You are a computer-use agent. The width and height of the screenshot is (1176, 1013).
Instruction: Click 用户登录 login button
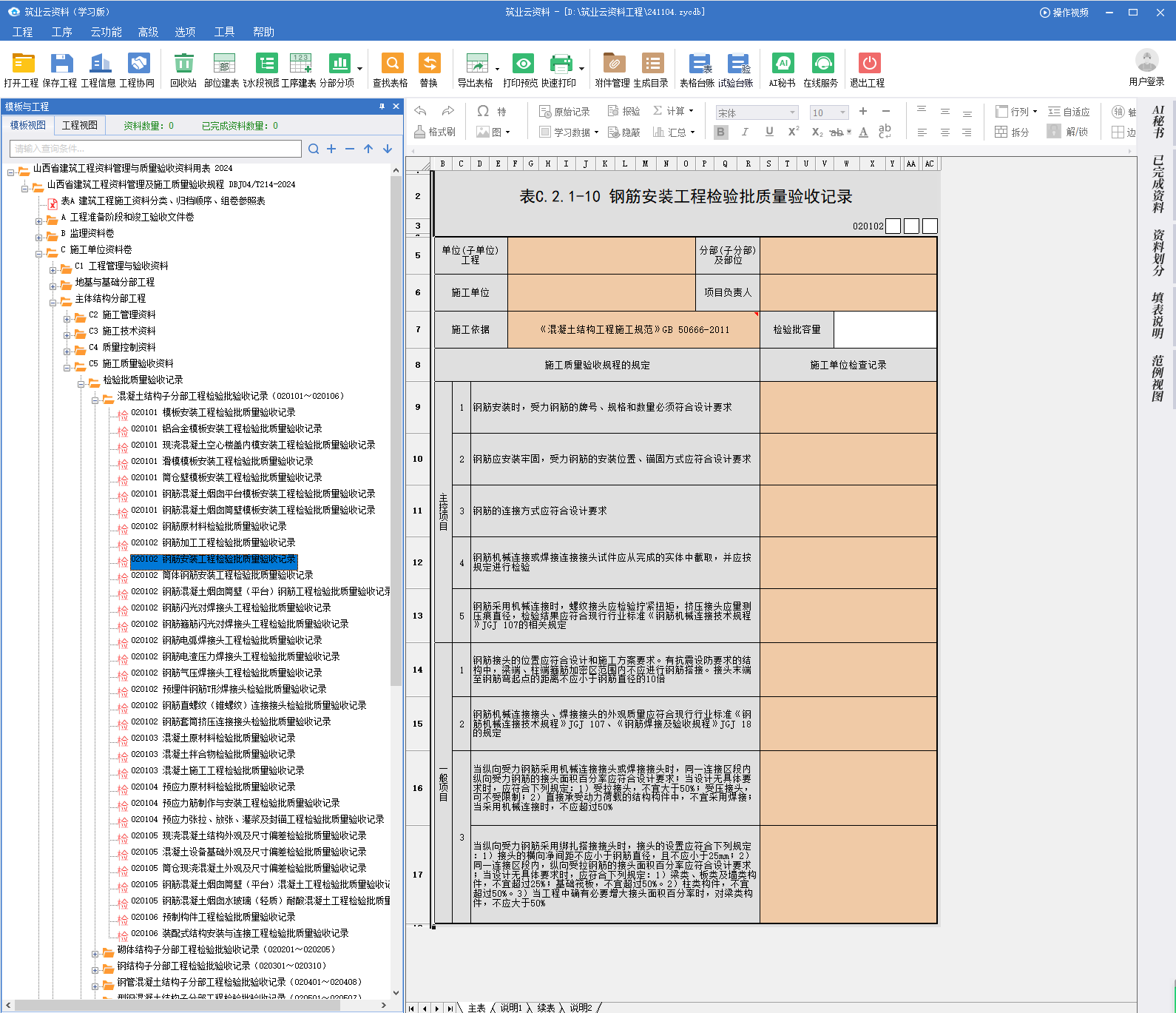(1146, 68)
